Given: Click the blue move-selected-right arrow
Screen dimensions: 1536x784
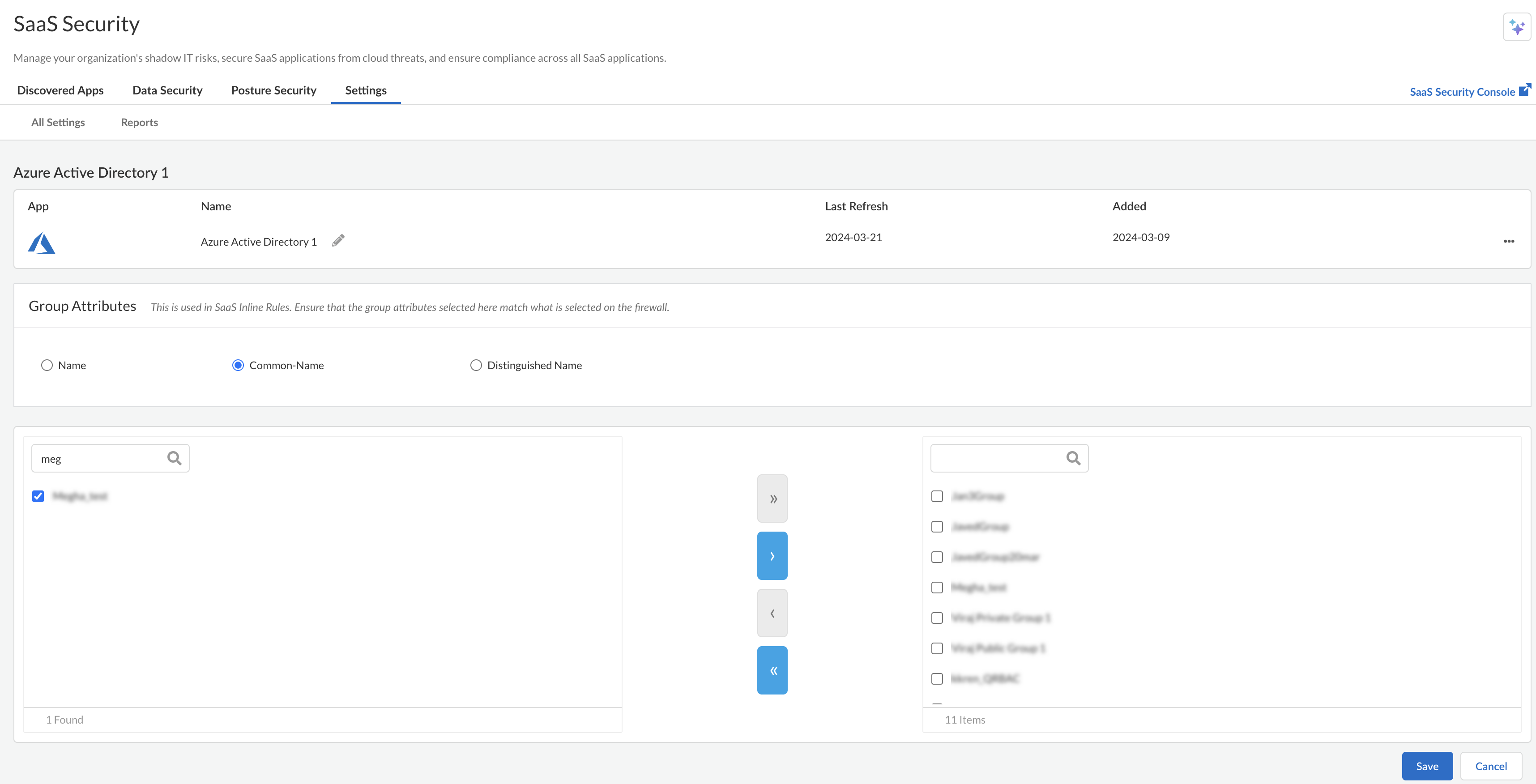Looking at the screenshot, I should pos(772,555).
